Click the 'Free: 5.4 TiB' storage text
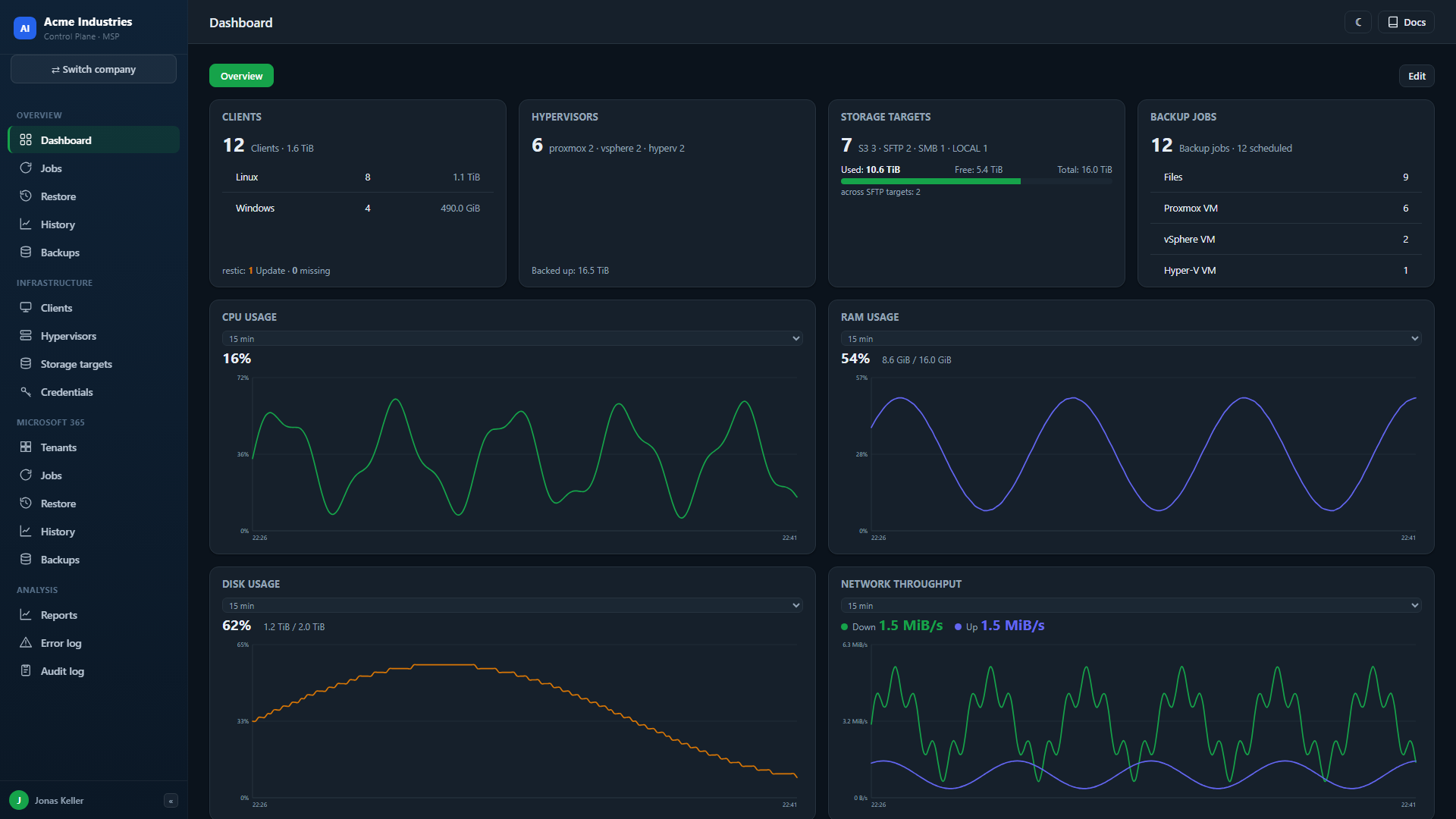Viewport: 1456px width, 819px height. 978,170
